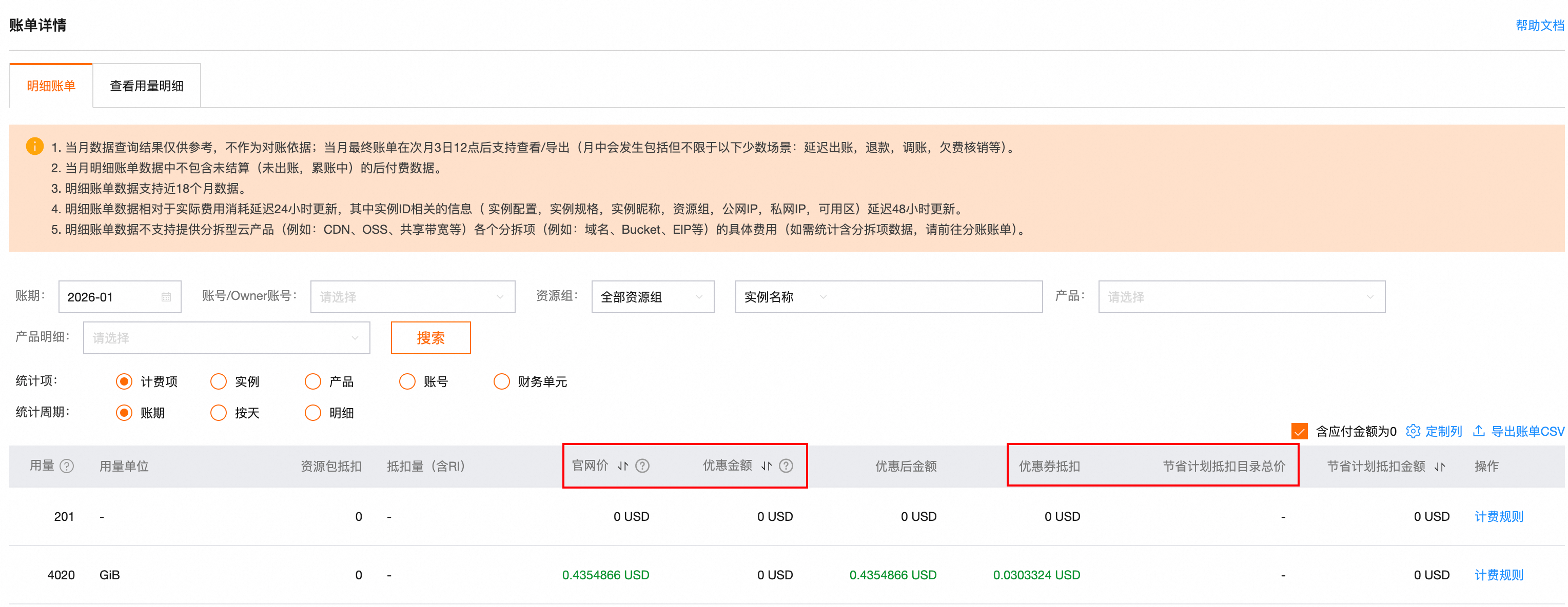
Task: Sort by 官网价 column arrows
Action: pyautogui.click(x=623, y=466)
